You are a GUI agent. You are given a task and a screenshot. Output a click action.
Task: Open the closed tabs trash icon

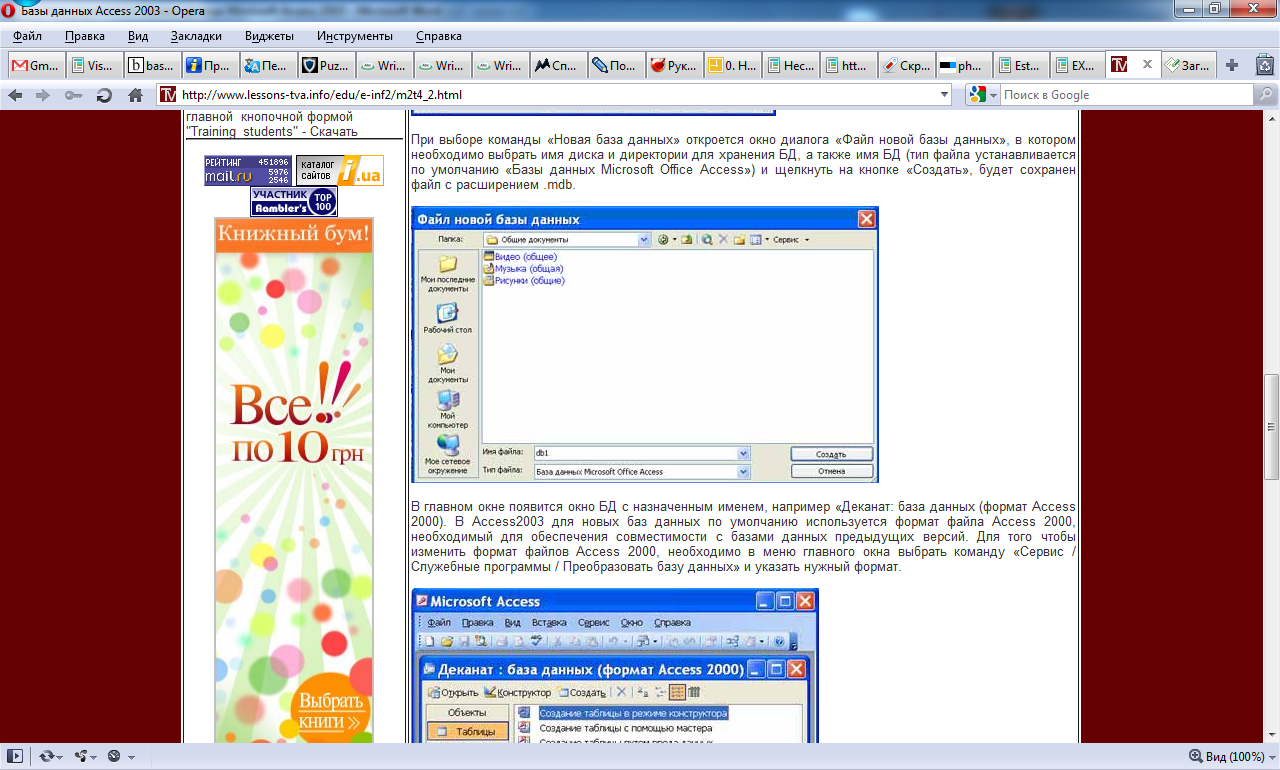tap(1264, 65)
